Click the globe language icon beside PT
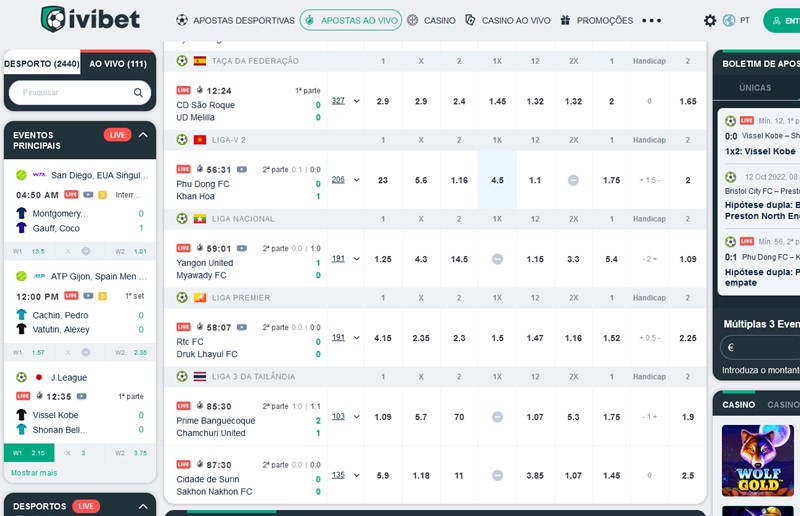 coord(729,20)
